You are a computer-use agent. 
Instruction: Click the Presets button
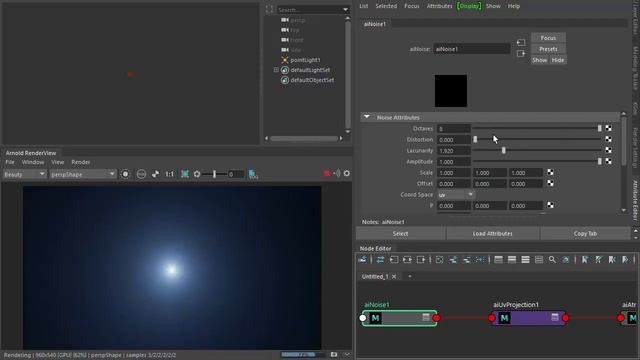[548, 49]
